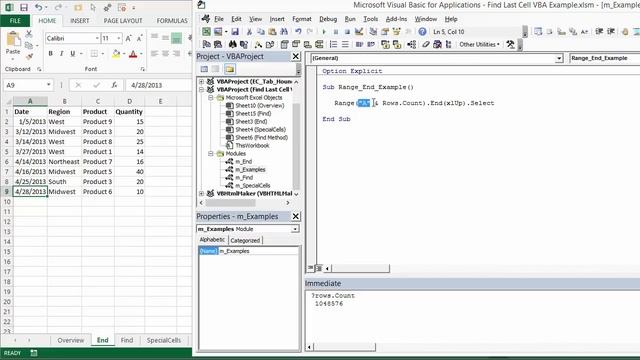Select the Overview sheet tab
The height and width of the screenshot is (360, 640).
pyautogui.click(x=71, y=340)
